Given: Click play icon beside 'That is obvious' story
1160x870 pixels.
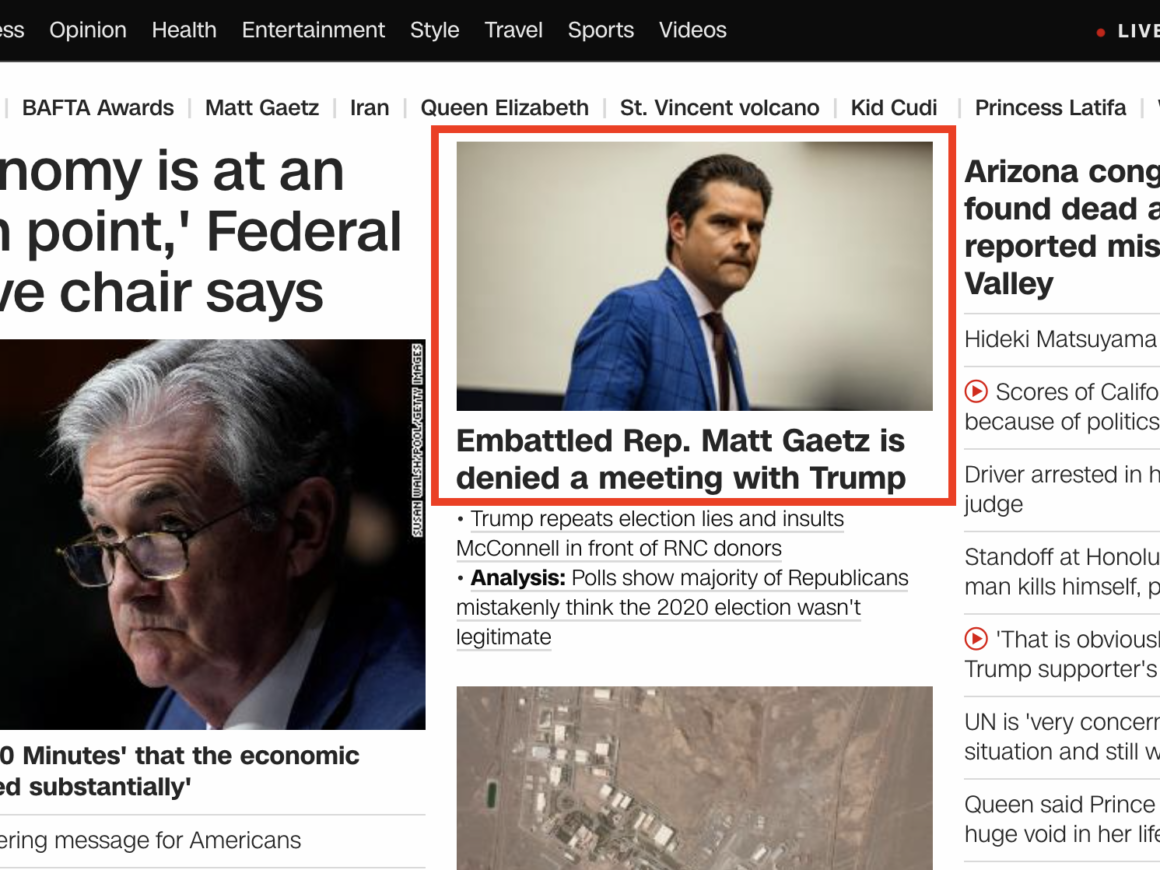Looking at the screenshot, I should (976, 638).
